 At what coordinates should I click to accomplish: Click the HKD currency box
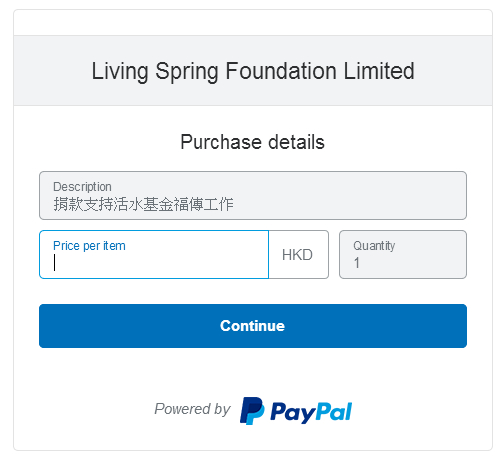click(298, 254)
